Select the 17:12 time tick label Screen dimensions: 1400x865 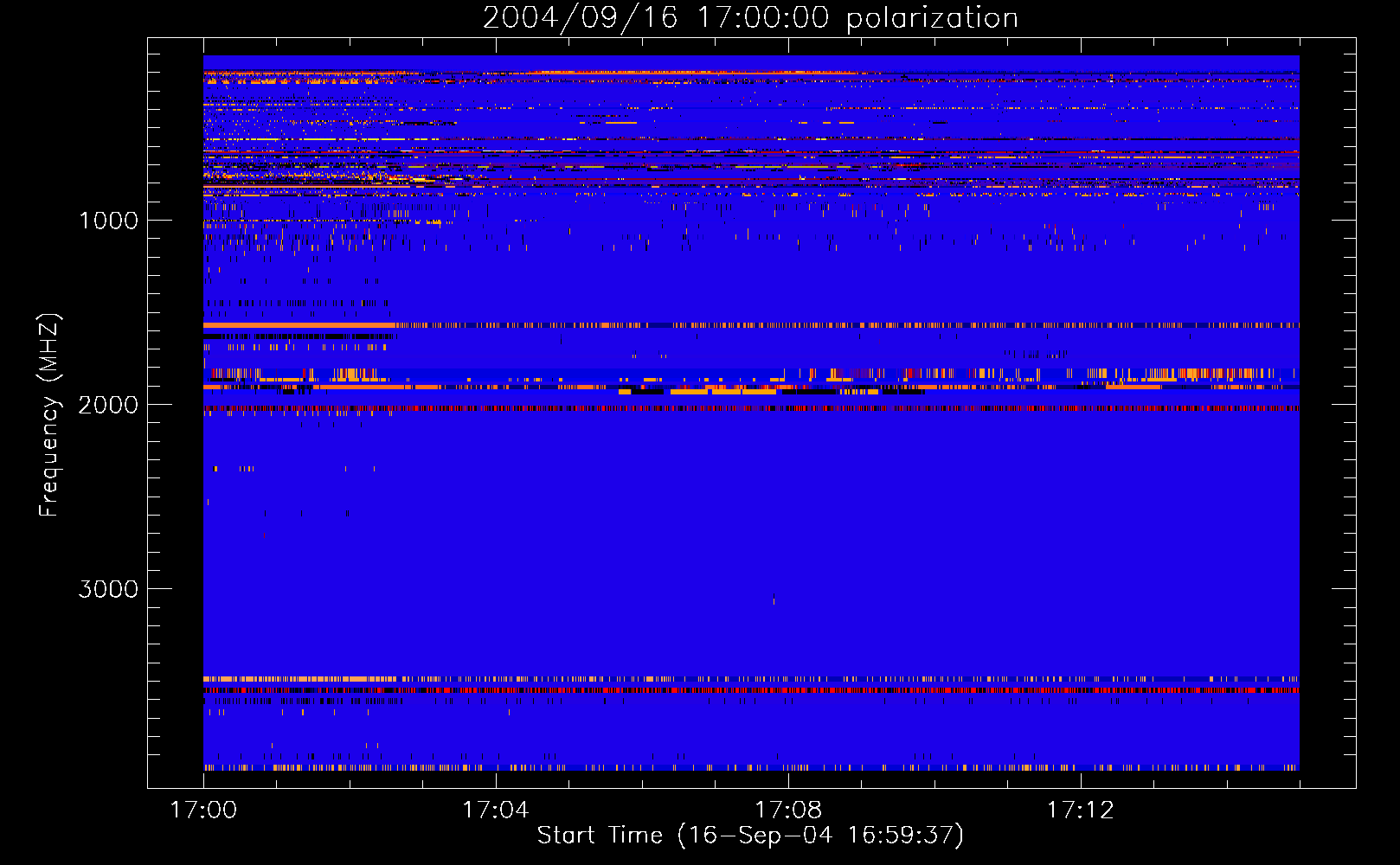pos(1081,811)
